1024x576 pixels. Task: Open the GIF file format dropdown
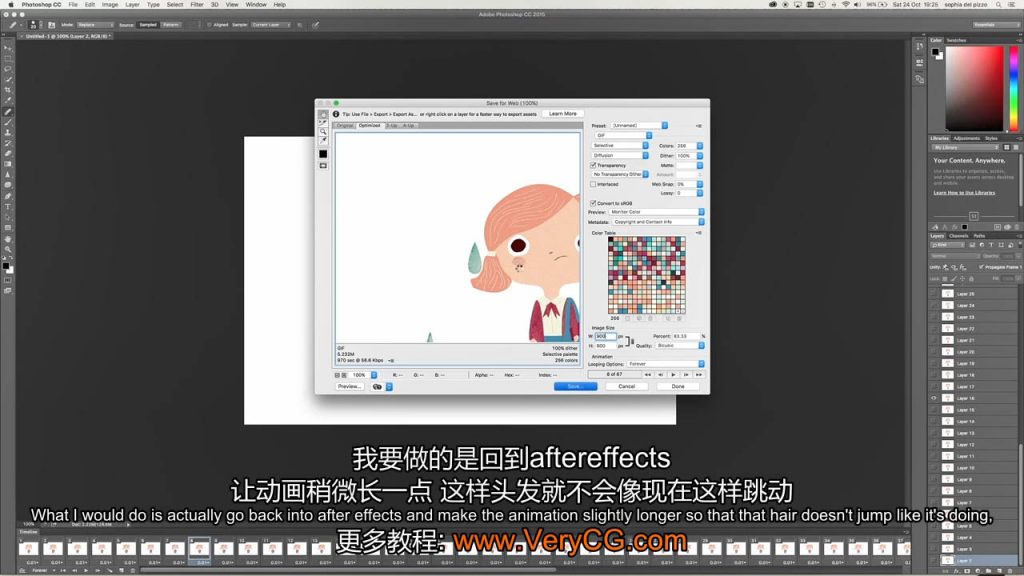tap(622, 135)
